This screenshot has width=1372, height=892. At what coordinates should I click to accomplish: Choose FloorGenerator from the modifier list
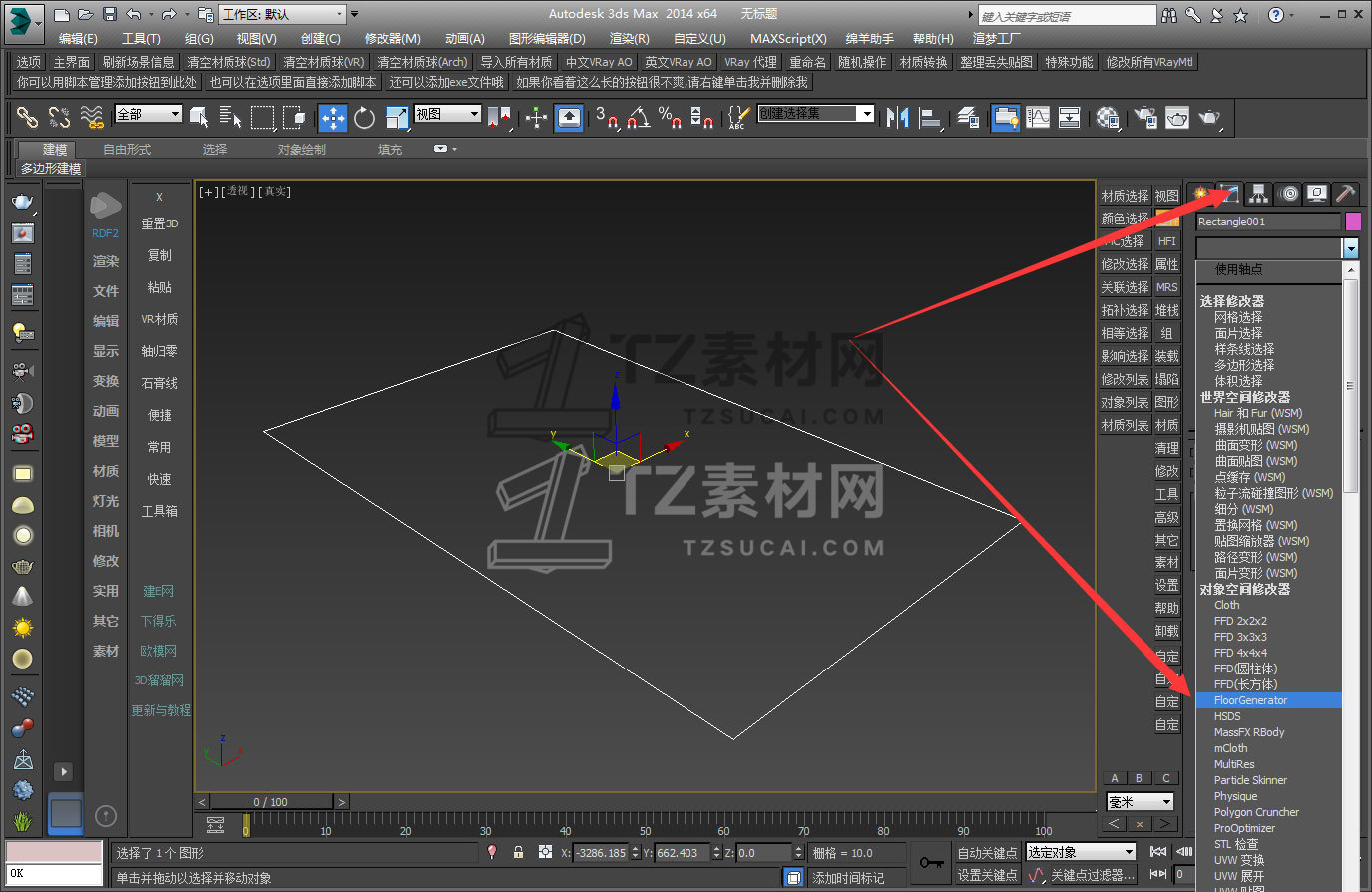tap(1250, 700)
